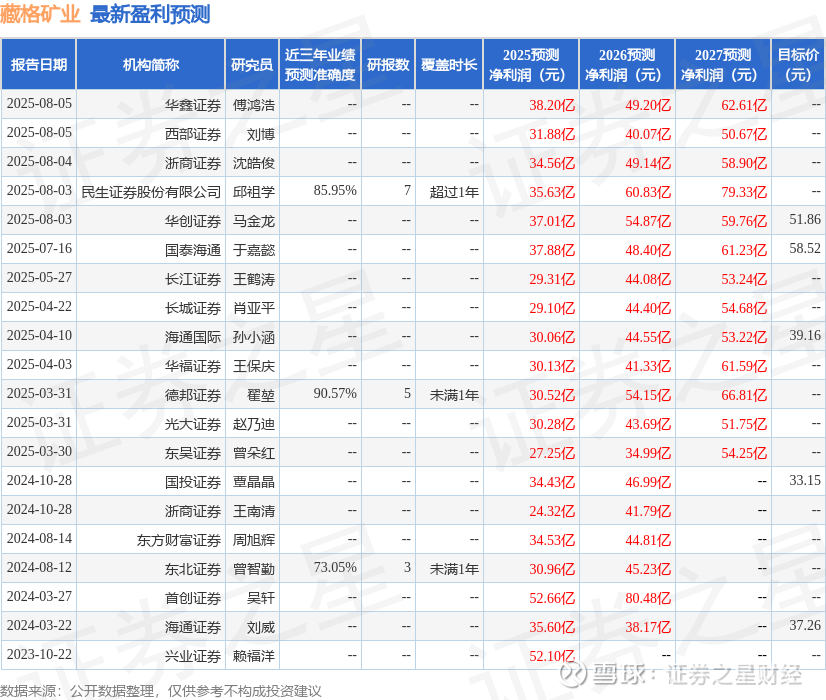The width and height of the screenshot is (826, 700).
Task: Click researcher name 傅鸿浩
Action: (x=254, y=105)
